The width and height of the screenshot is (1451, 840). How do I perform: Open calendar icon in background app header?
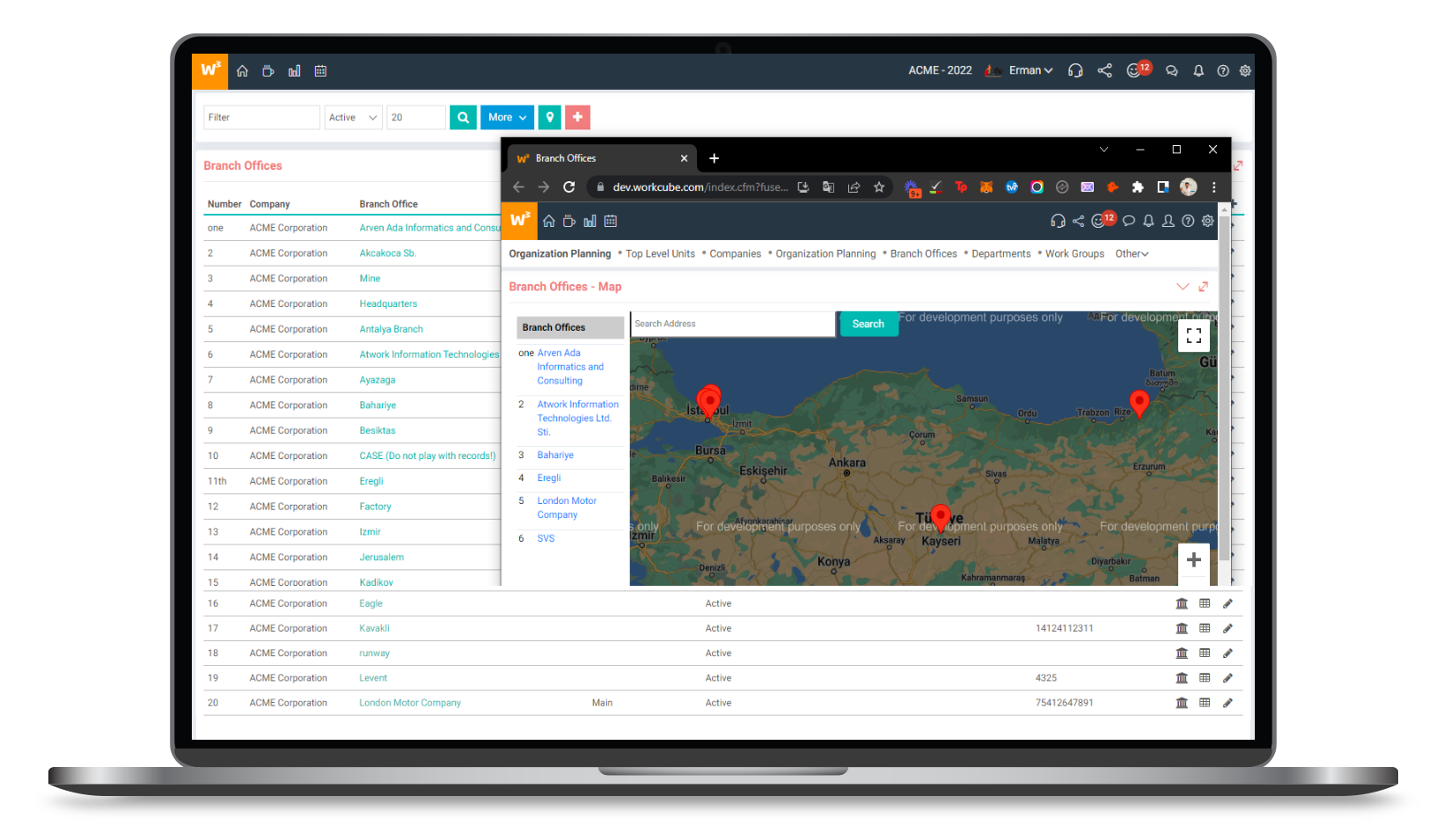(x=320, y=70)
